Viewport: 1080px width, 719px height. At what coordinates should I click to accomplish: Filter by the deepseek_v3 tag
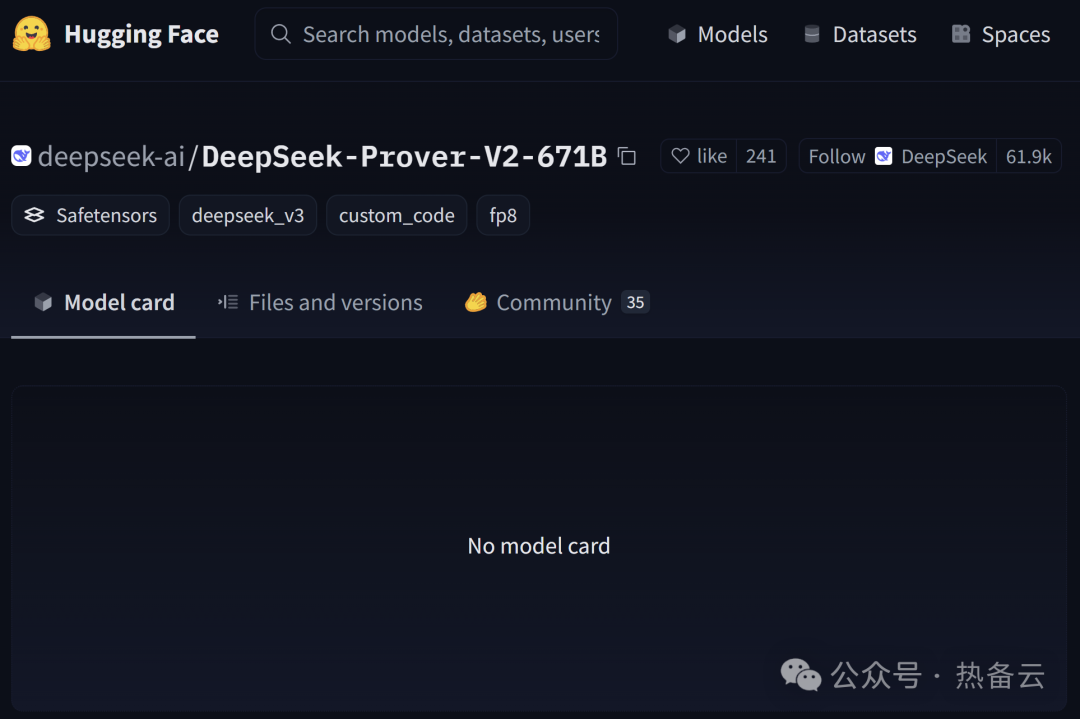(248, 216)
